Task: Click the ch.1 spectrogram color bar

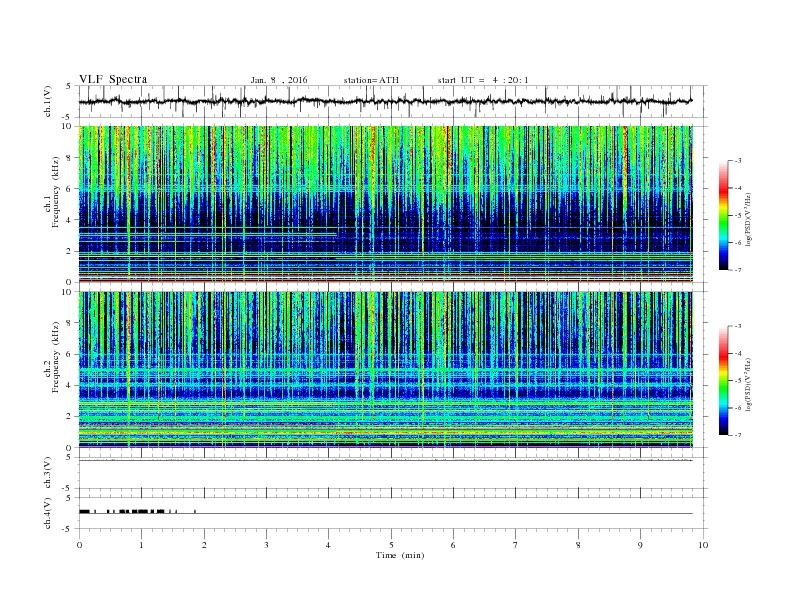Action: 723,215
